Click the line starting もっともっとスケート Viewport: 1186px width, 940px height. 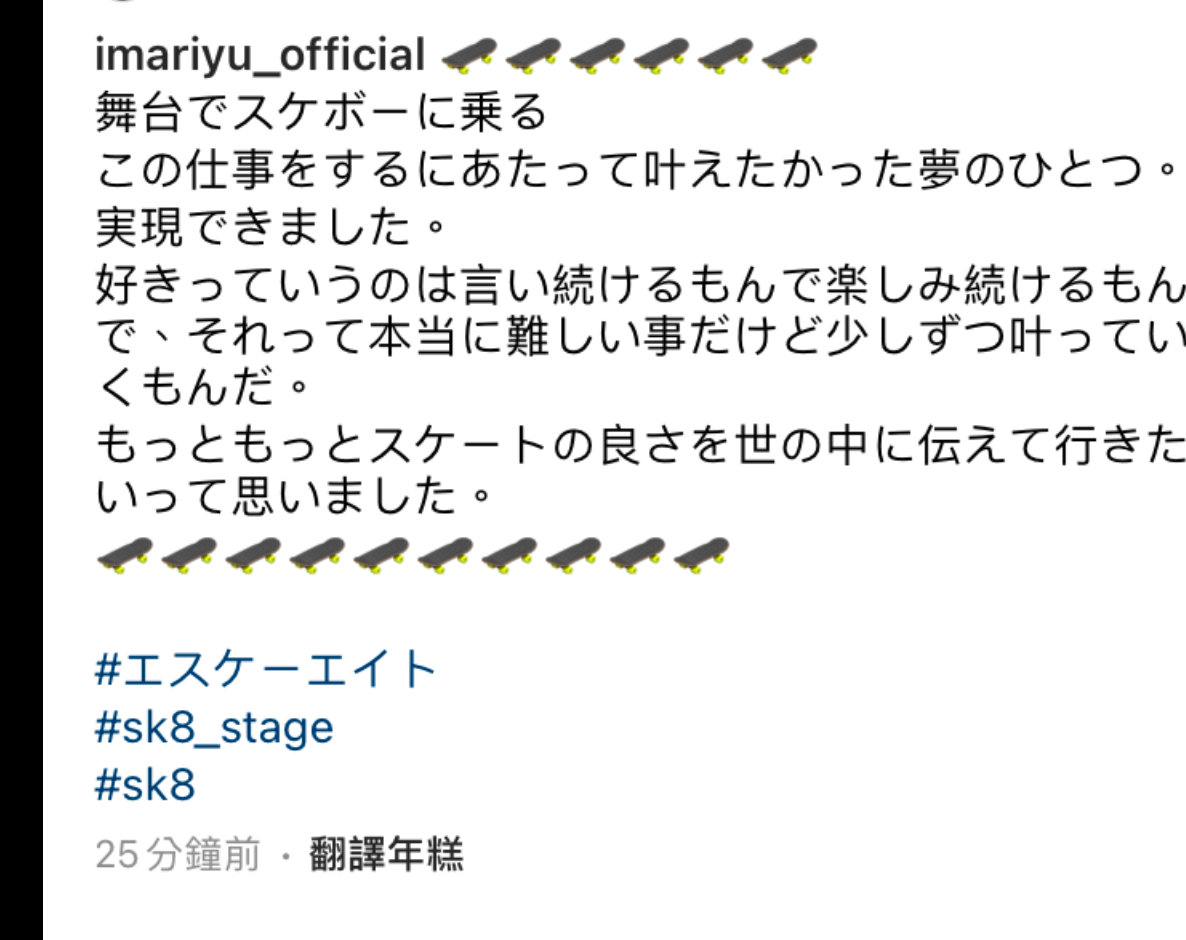click(x=640, y=445)
